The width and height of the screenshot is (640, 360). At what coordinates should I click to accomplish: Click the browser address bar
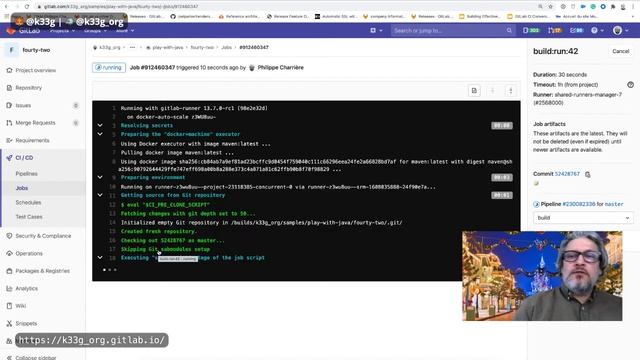[x=286, y=7]
